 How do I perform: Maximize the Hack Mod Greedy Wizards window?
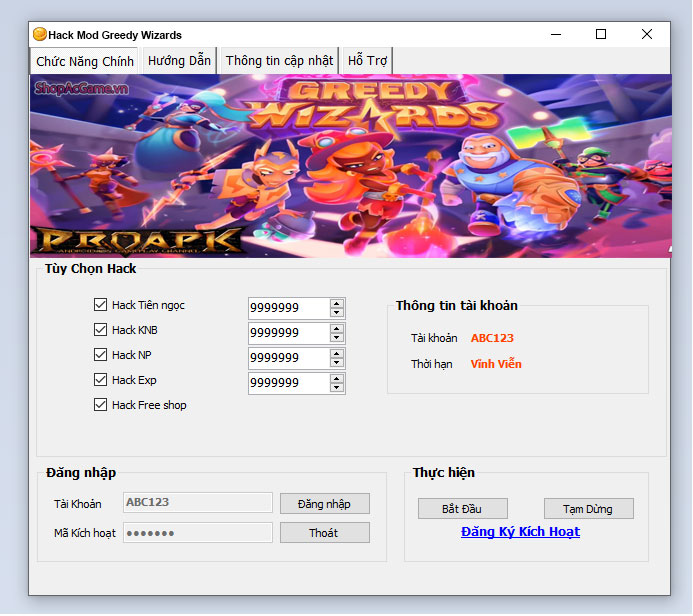(x=601, y=34)
